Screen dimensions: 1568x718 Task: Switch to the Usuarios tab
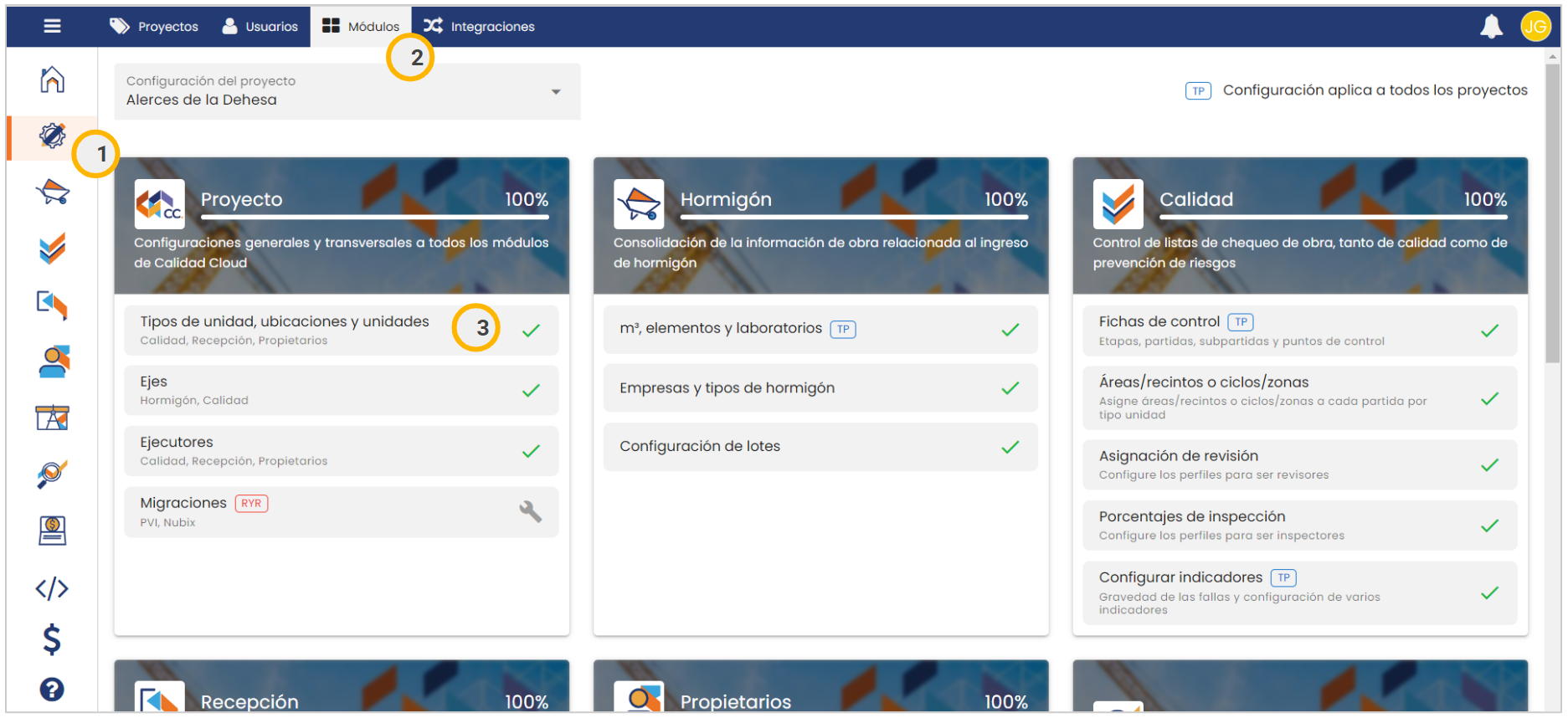coord(260,27)
